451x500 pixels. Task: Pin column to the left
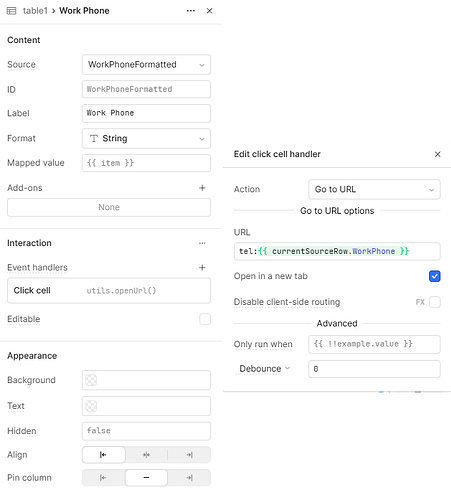point(104,478)
